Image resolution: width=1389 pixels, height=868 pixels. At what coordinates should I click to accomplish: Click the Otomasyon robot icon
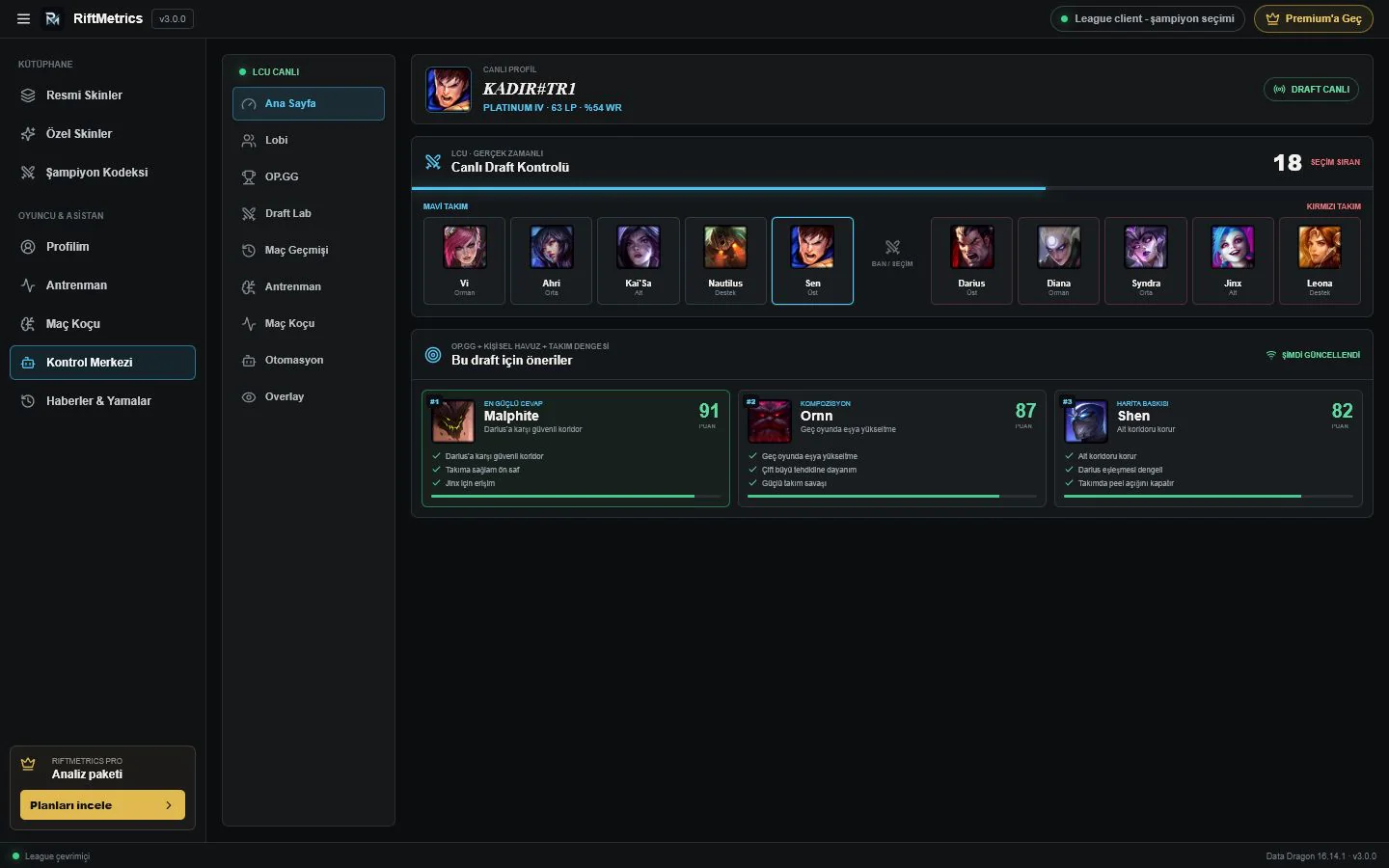click(249, 361)
